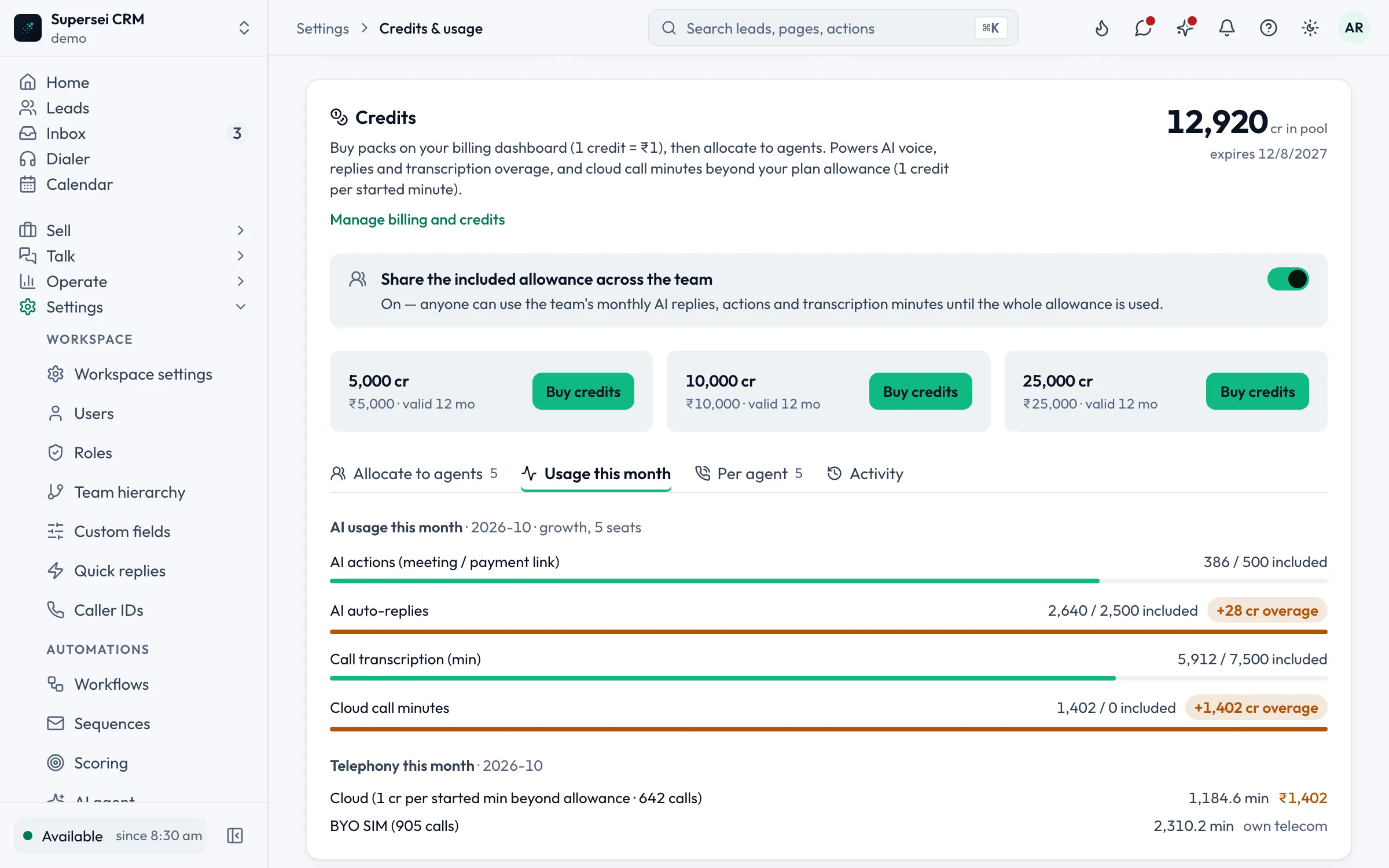Focus the search leads, pages, actions field
This screenshot has width=1389, height=868.
pos(833,28)
